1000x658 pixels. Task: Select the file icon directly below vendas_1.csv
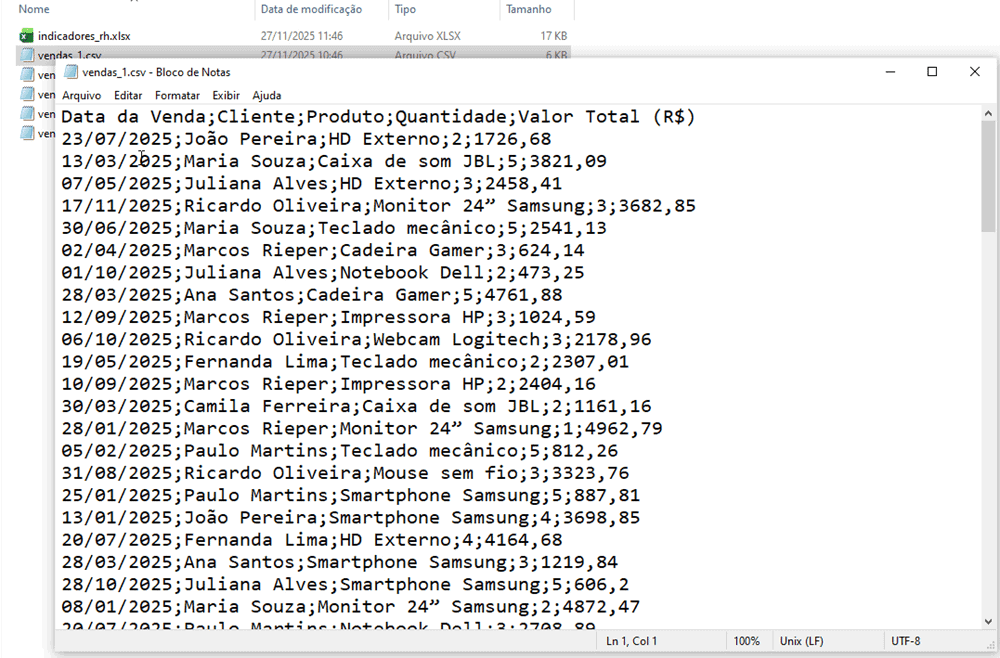[27, 75]
